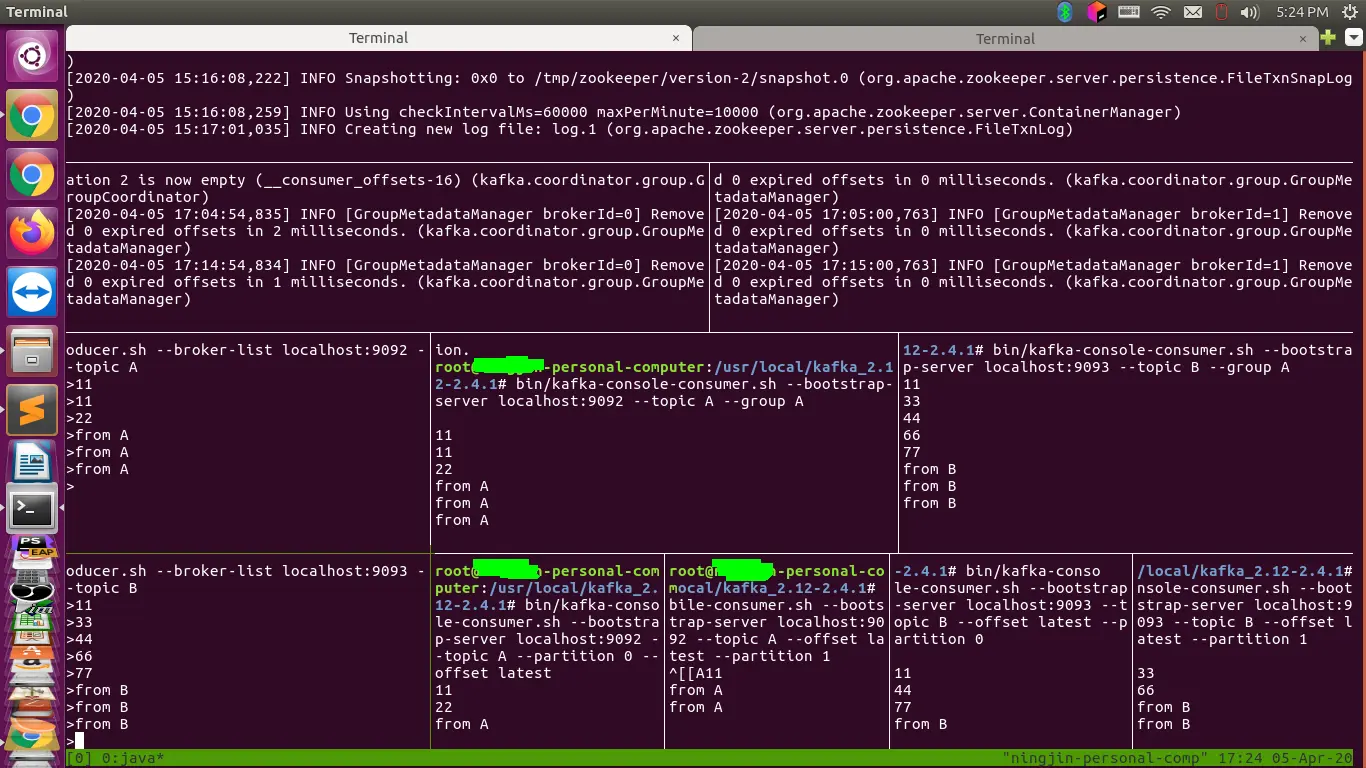Open the volume control indicator
Viewport: 1366px width, 768px height.
click(x=1249, y=12)
